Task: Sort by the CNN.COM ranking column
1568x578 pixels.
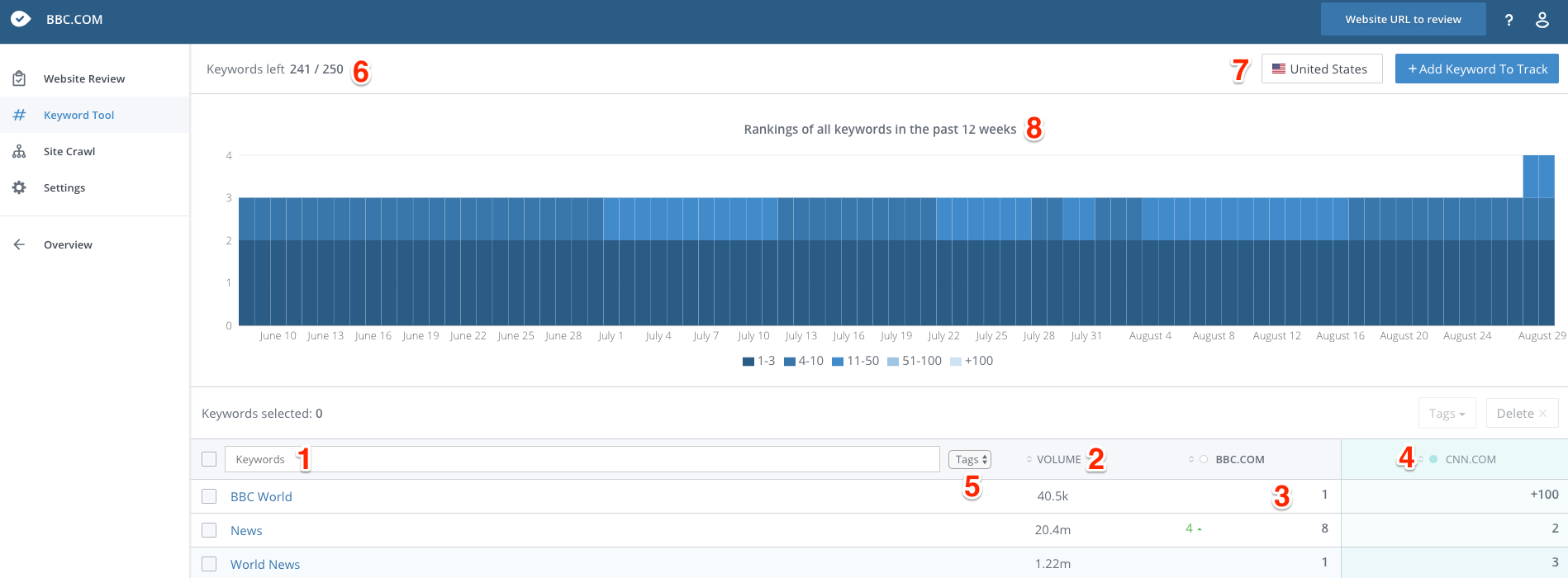Action: (1458, 459)
